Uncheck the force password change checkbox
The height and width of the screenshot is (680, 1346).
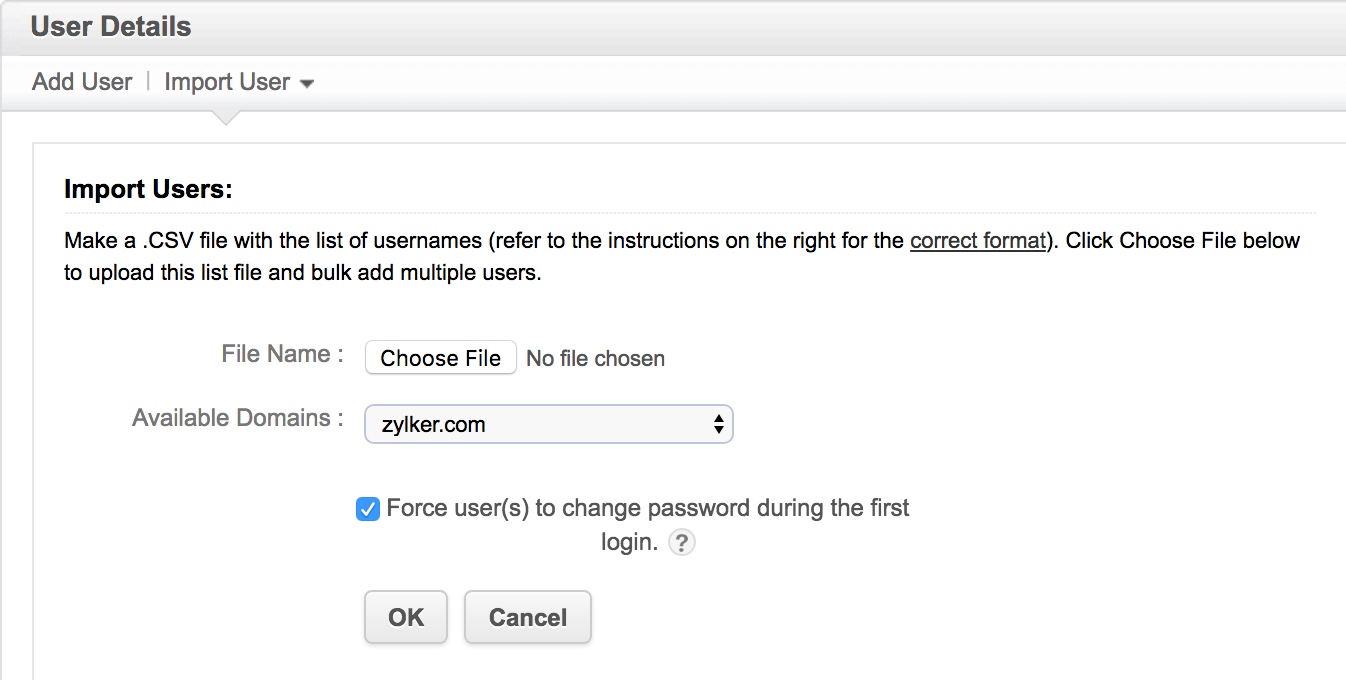click(368, 509)
